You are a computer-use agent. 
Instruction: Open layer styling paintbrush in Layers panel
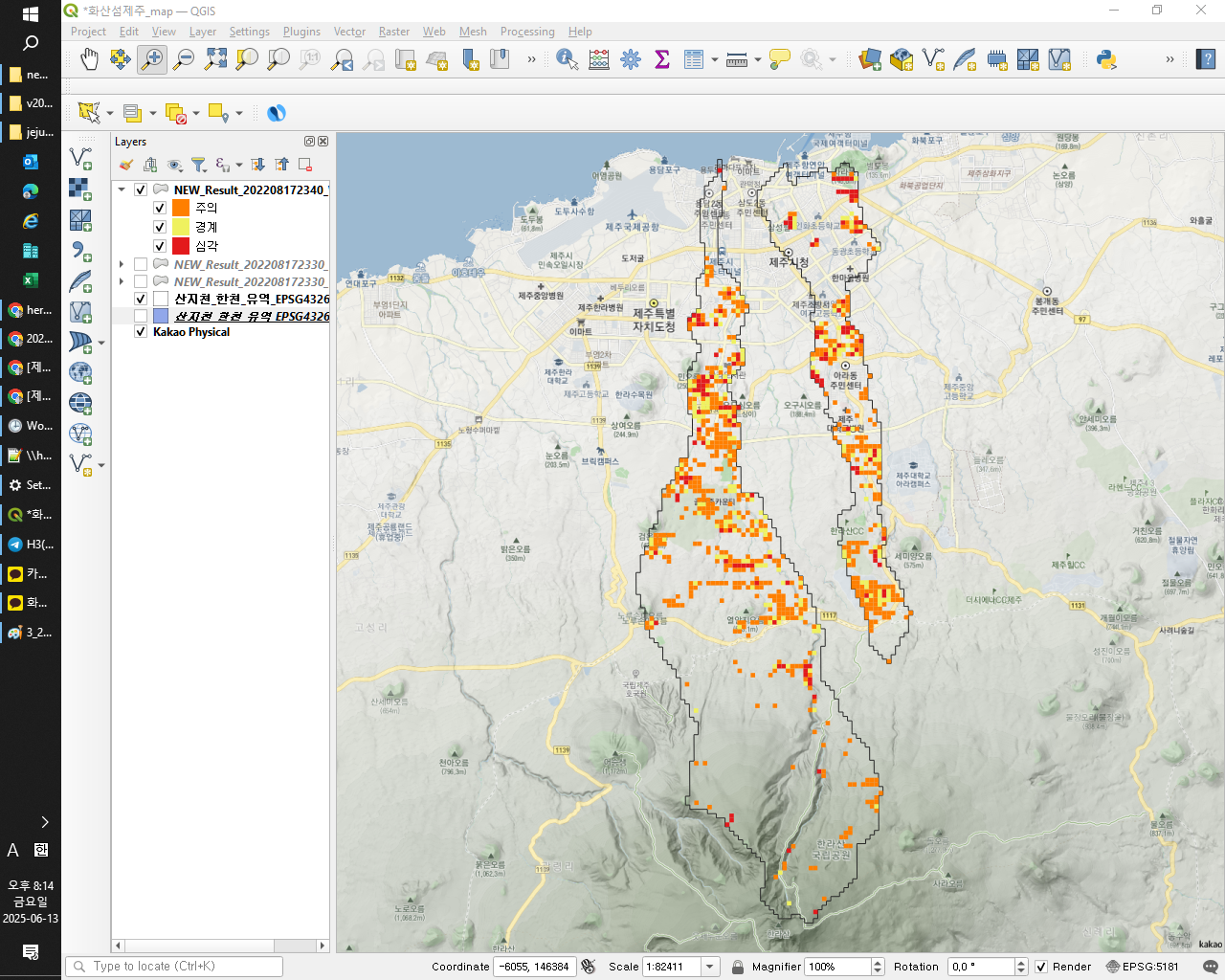pos(126,165)
